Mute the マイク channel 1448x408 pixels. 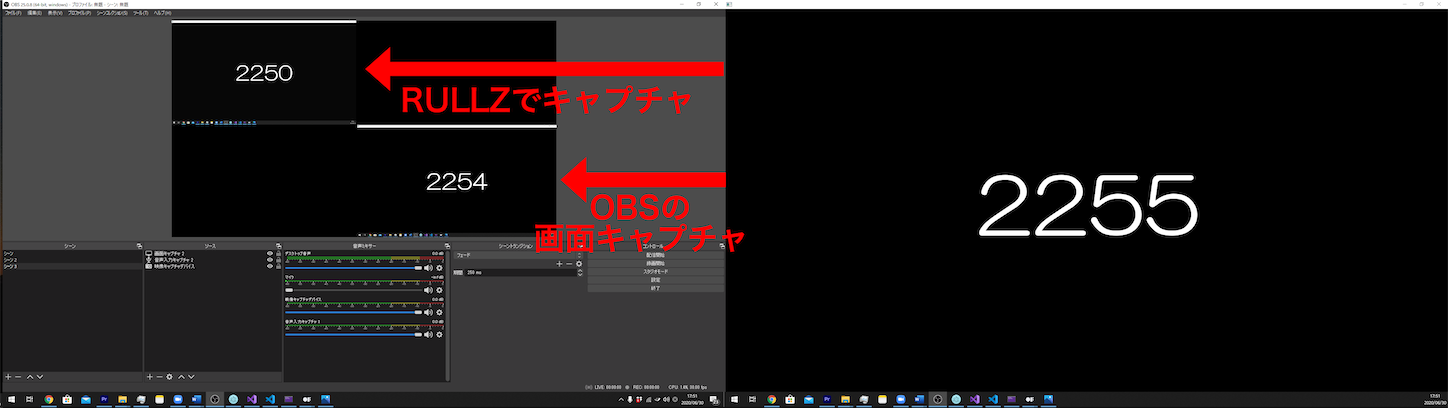429,290
